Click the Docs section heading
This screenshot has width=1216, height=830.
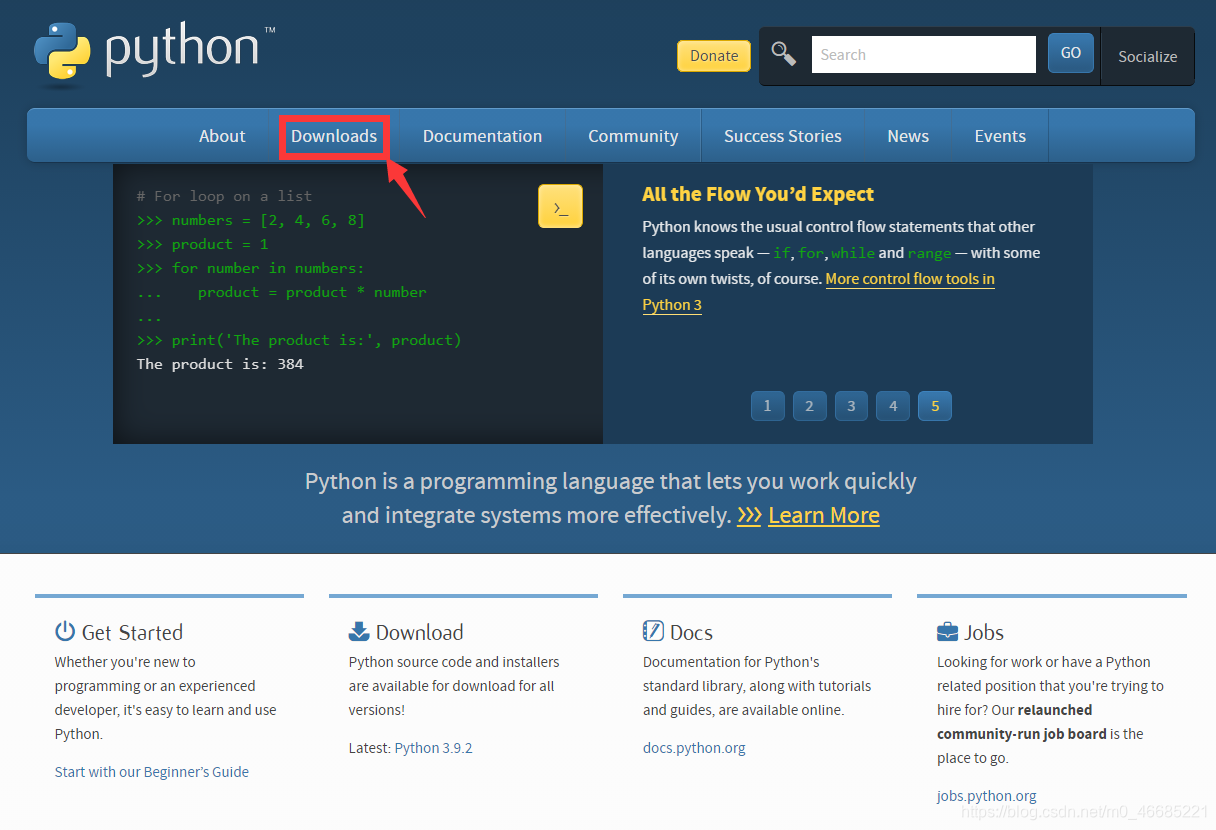click(x=691, y=632)
